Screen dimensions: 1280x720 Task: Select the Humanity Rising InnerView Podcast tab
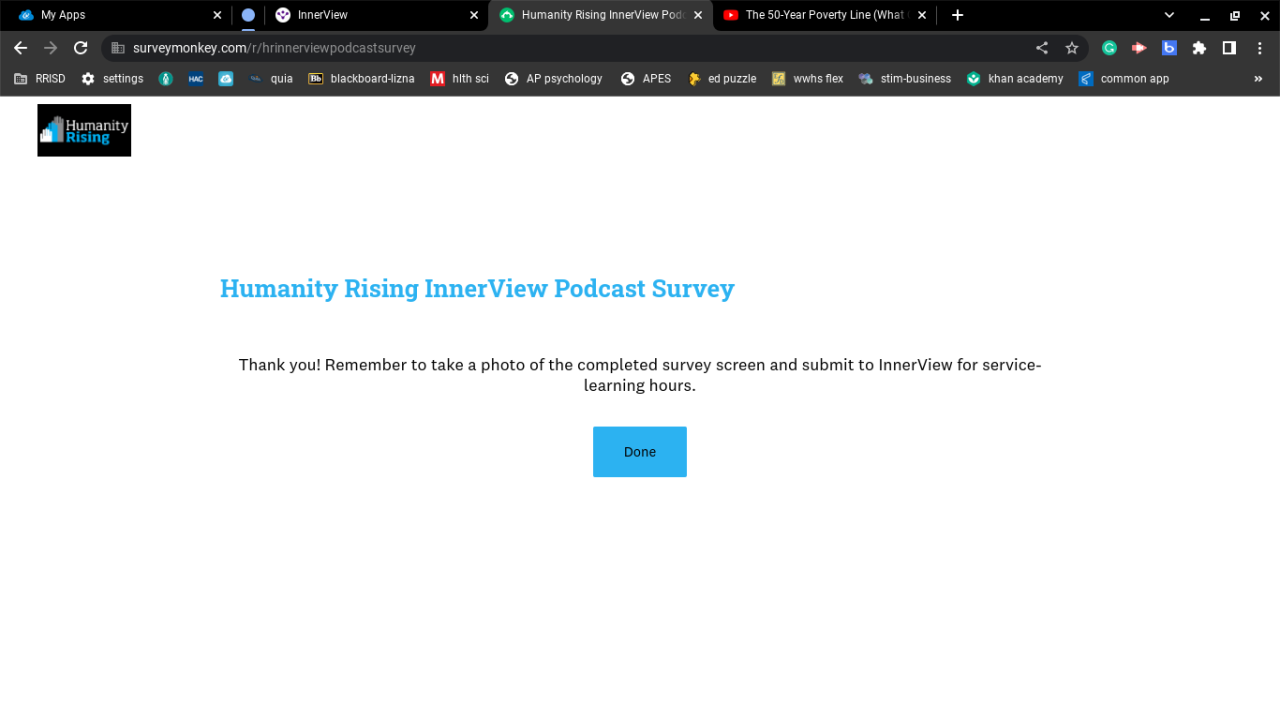(601, 15)
